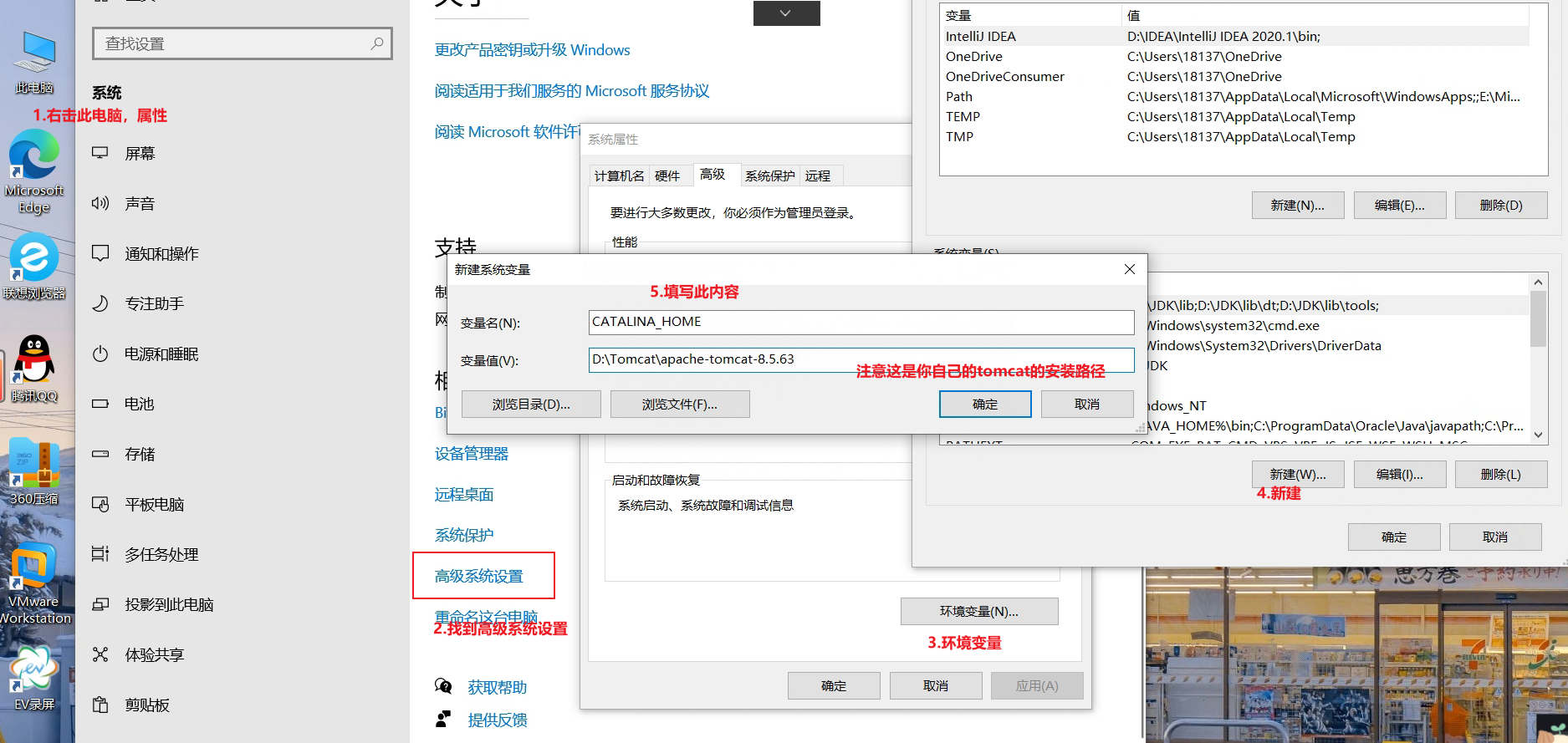The image size is (1568, 743).
Task: Select TEMP user variable row
Action: (x=1236, y=117)
